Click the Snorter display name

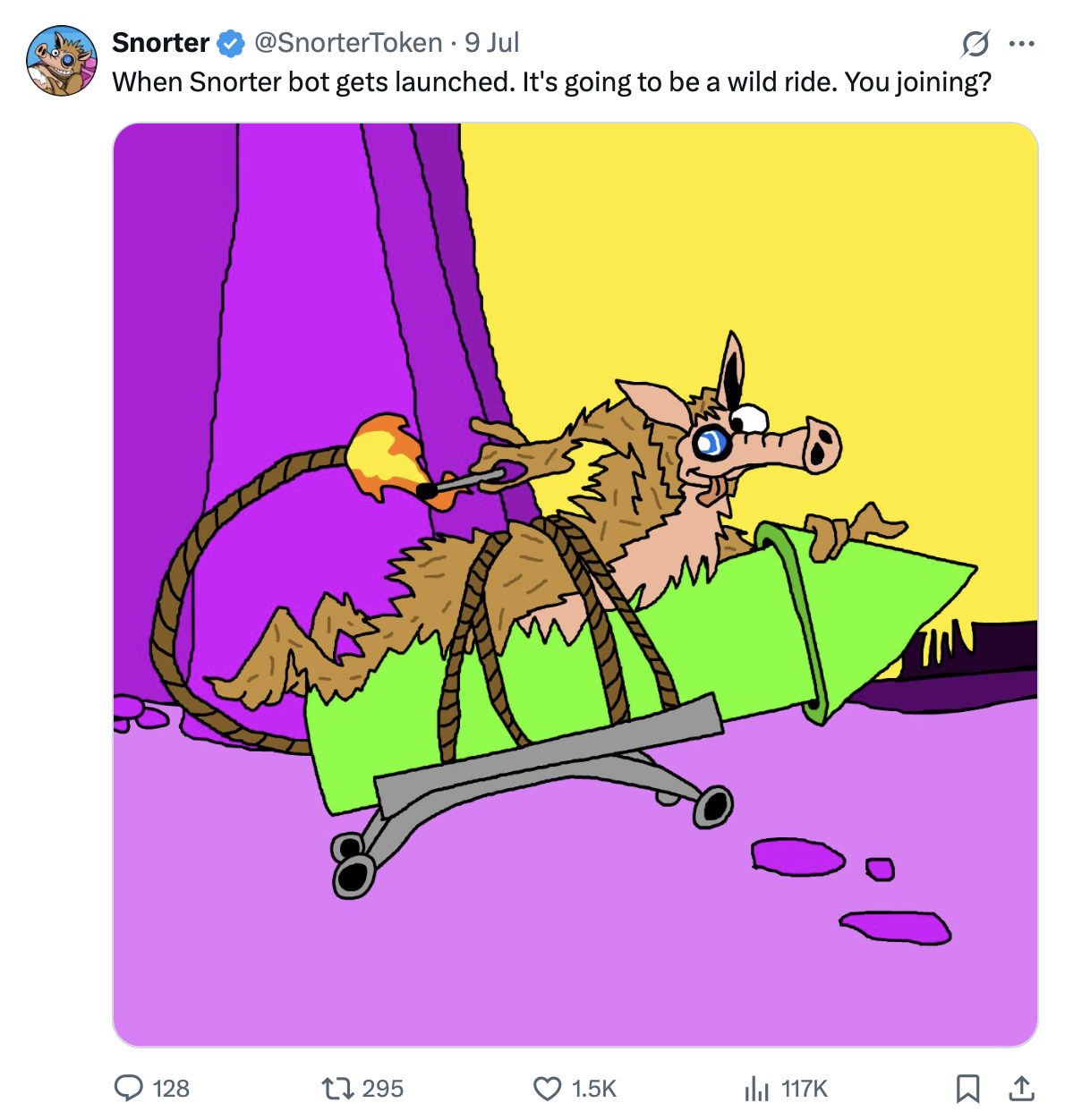pos(160,43)
